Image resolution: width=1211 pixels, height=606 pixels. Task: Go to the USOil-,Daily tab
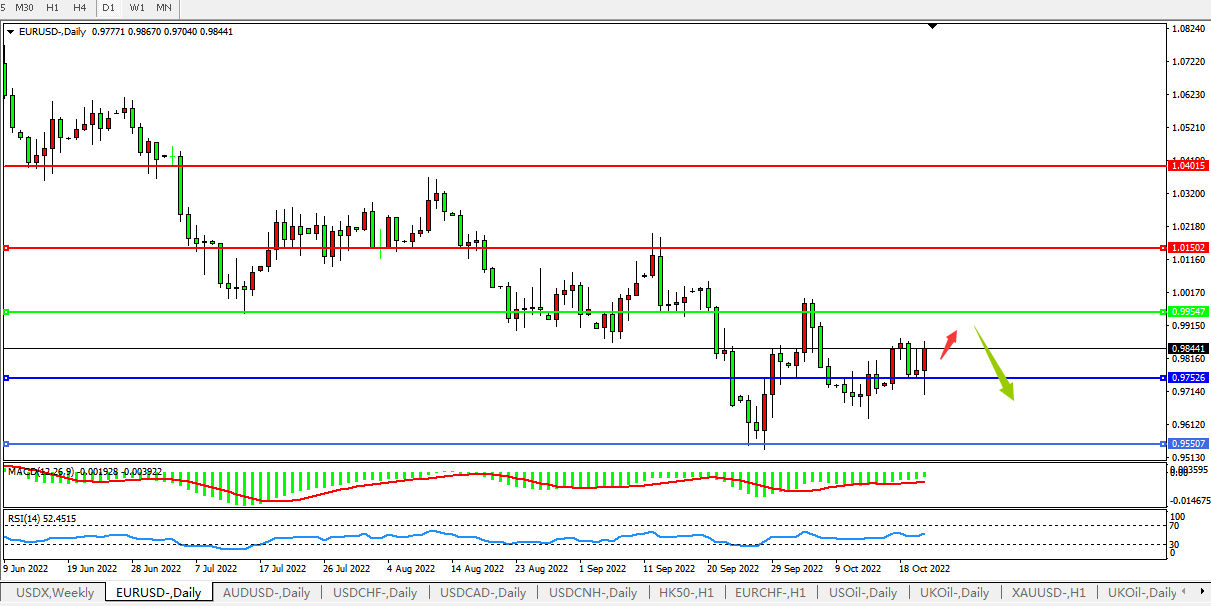863,593
